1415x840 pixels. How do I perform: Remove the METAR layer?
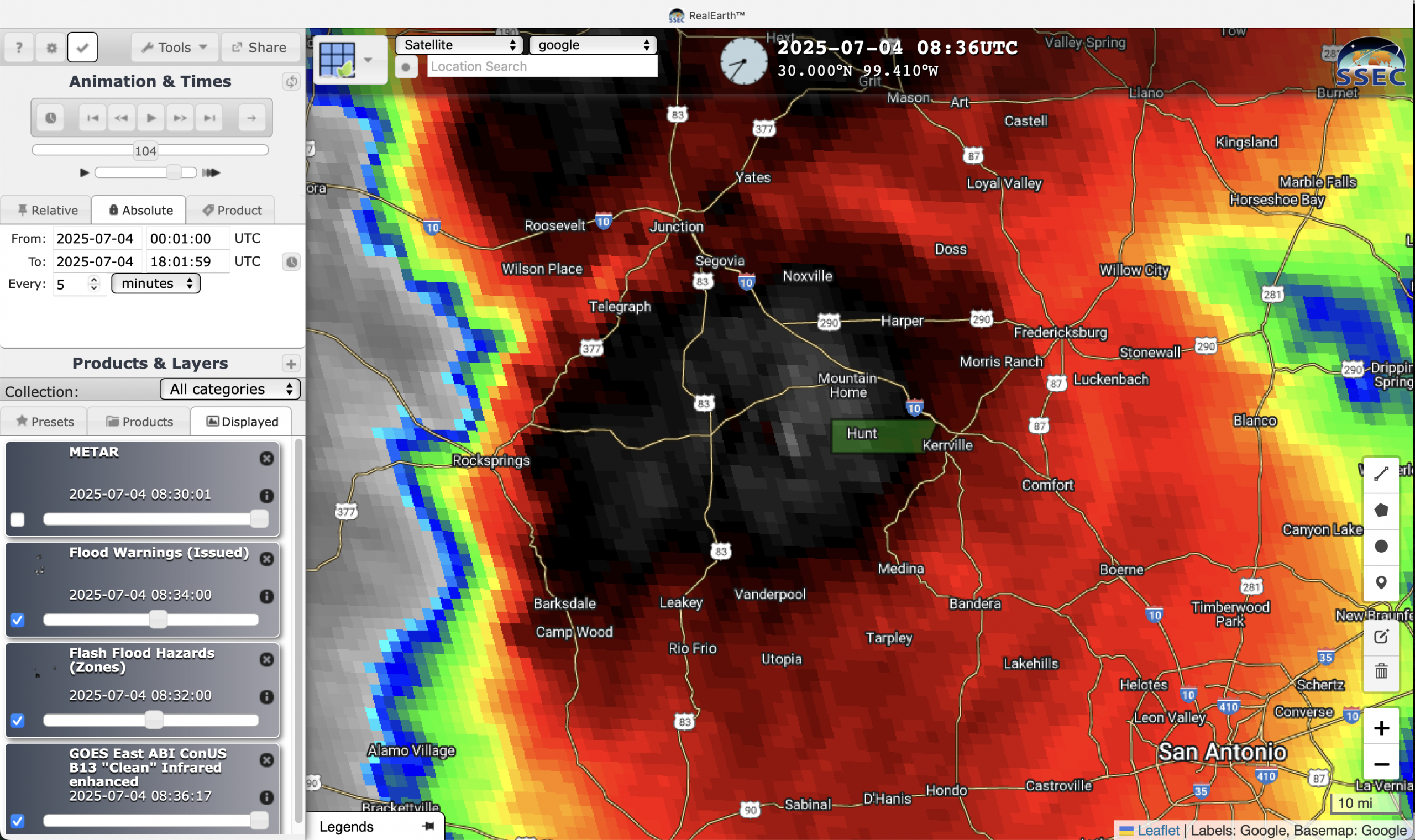266,459
